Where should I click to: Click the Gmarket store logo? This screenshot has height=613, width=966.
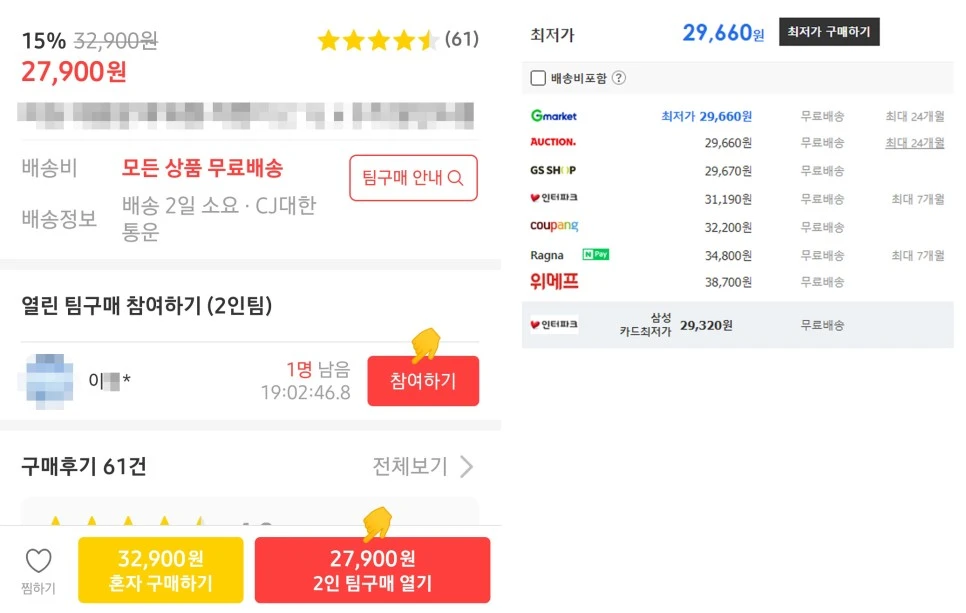552,116
